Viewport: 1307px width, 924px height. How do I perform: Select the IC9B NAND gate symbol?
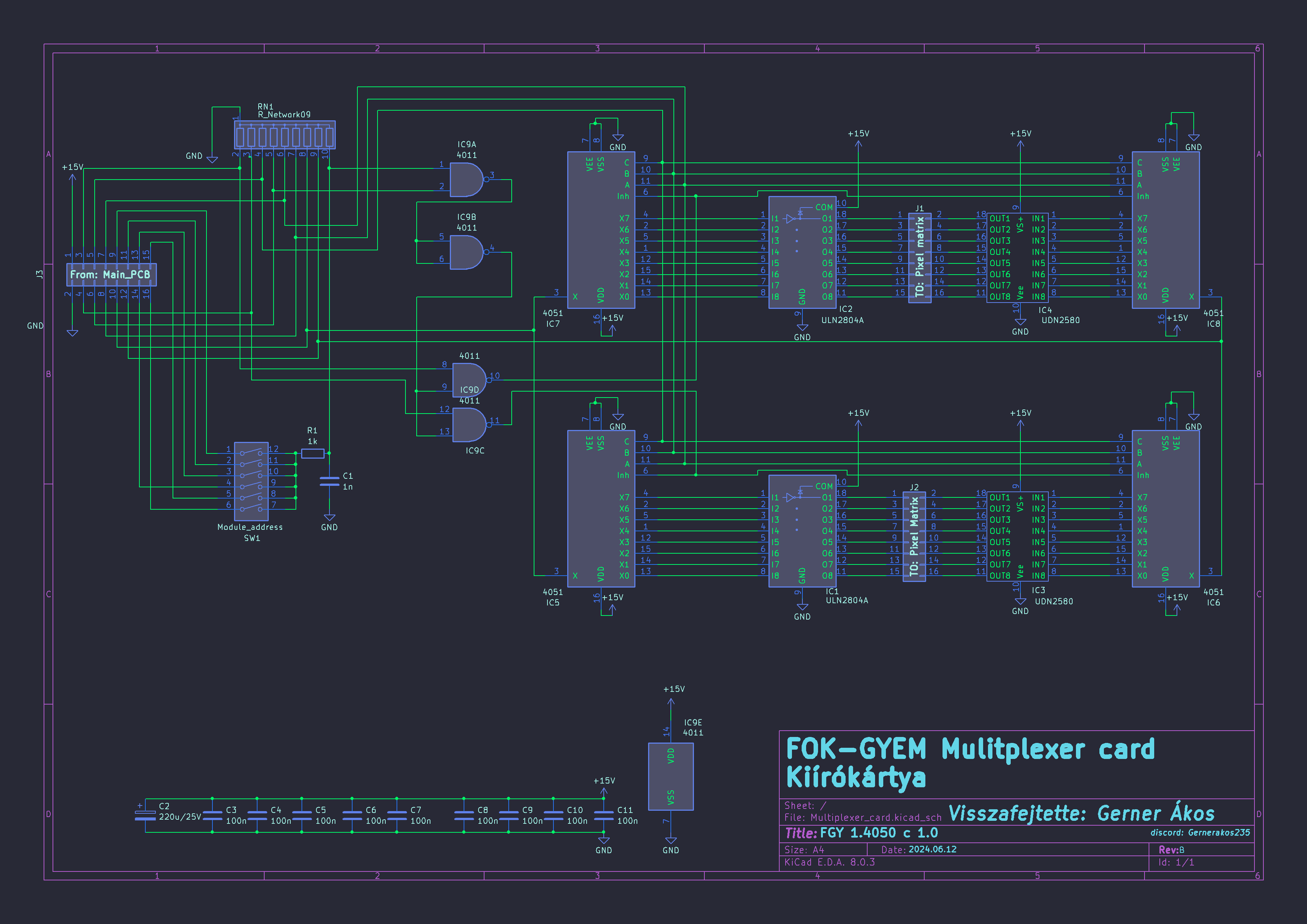tap(467, 253)
